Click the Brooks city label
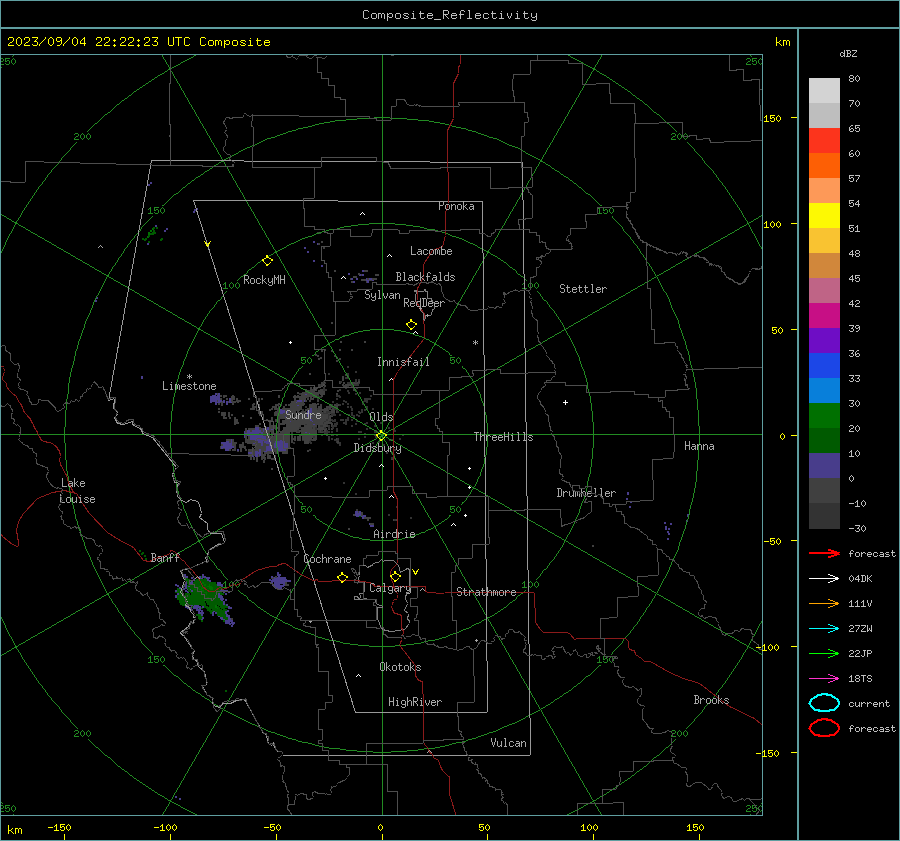The width and height of the screenshot is (900, 841). click(x=711, y=700)
